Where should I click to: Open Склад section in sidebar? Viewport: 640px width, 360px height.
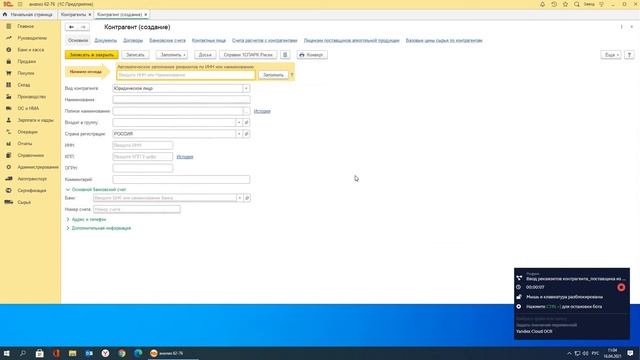click(x=24, y=85)
